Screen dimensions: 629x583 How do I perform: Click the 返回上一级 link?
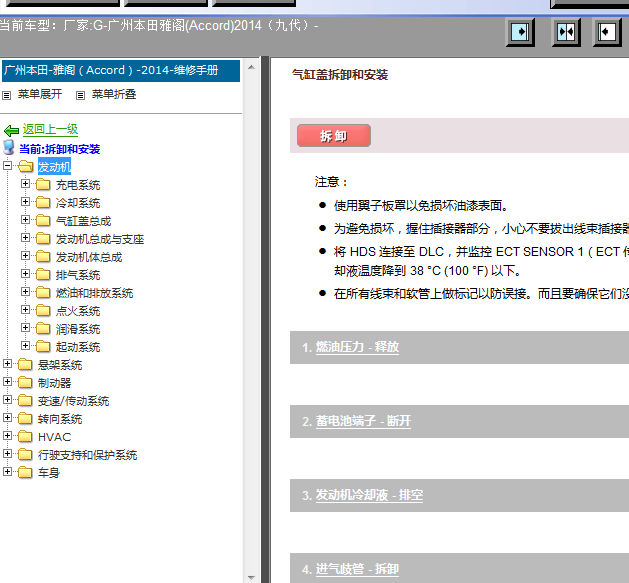(x=50, y=129)
